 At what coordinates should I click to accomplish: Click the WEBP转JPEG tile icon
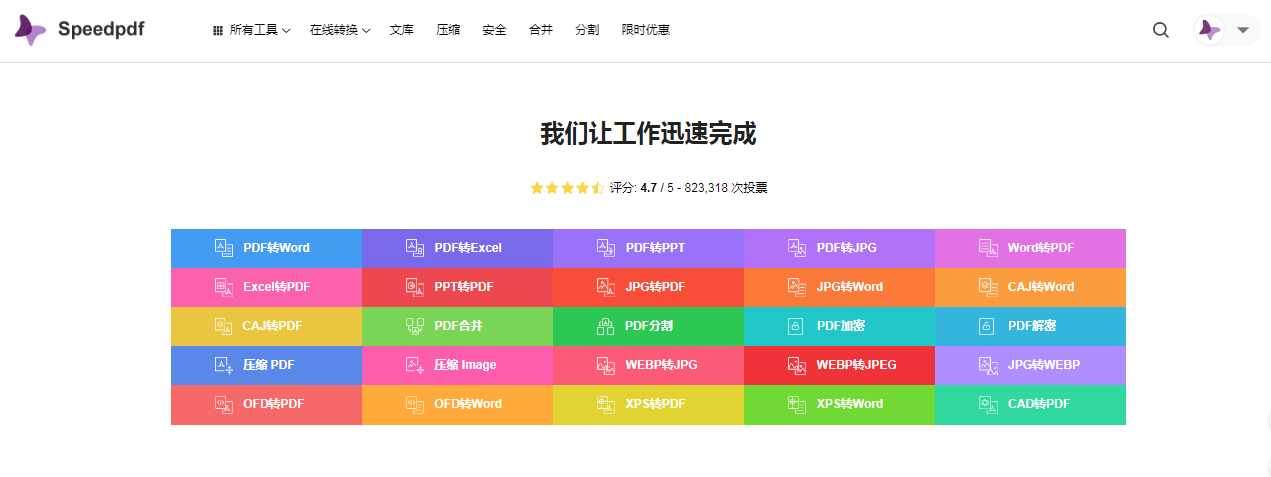[x=797, y=365]
